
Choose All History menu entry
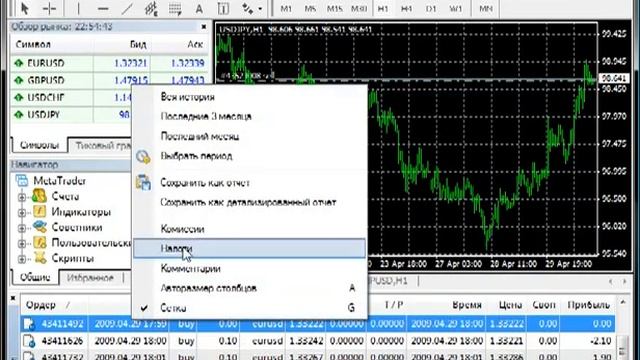(x=250, y=97)
